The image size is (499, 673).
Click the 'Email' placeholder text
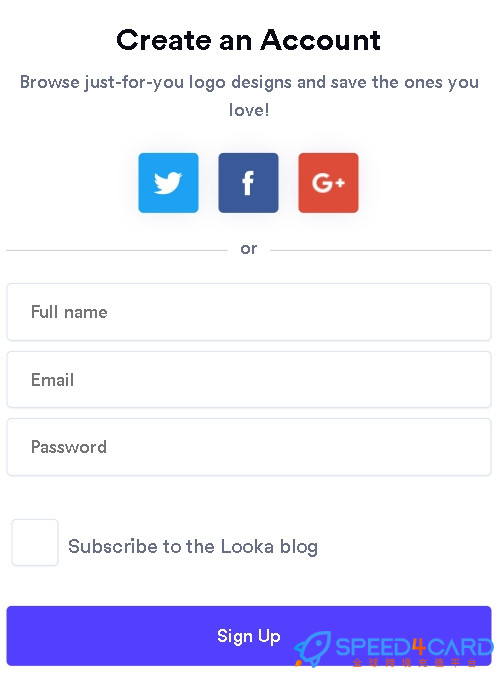52,380
